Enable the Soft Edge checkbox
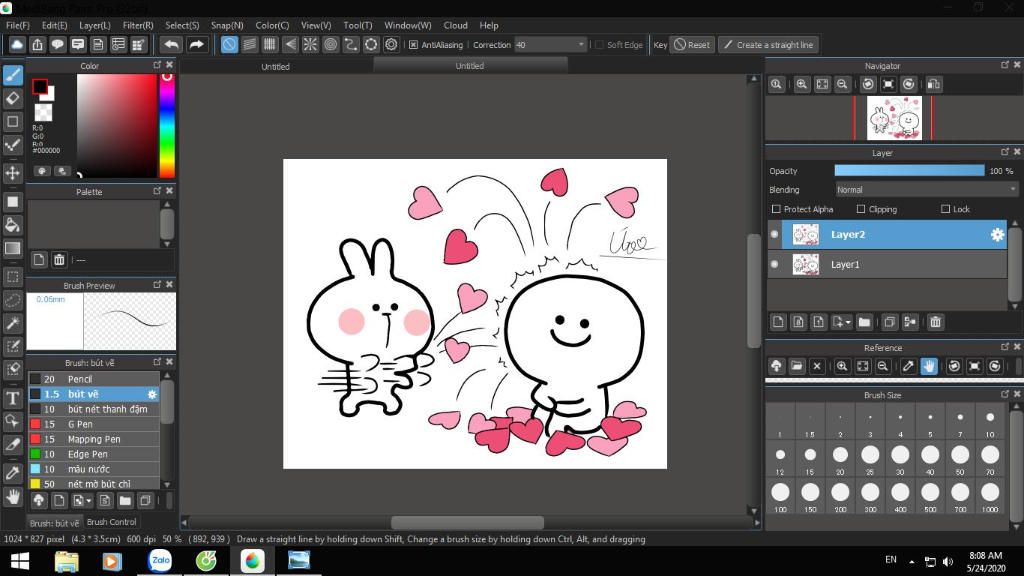Viewport: 1024px width, 576px height. [x=599, y=44]
